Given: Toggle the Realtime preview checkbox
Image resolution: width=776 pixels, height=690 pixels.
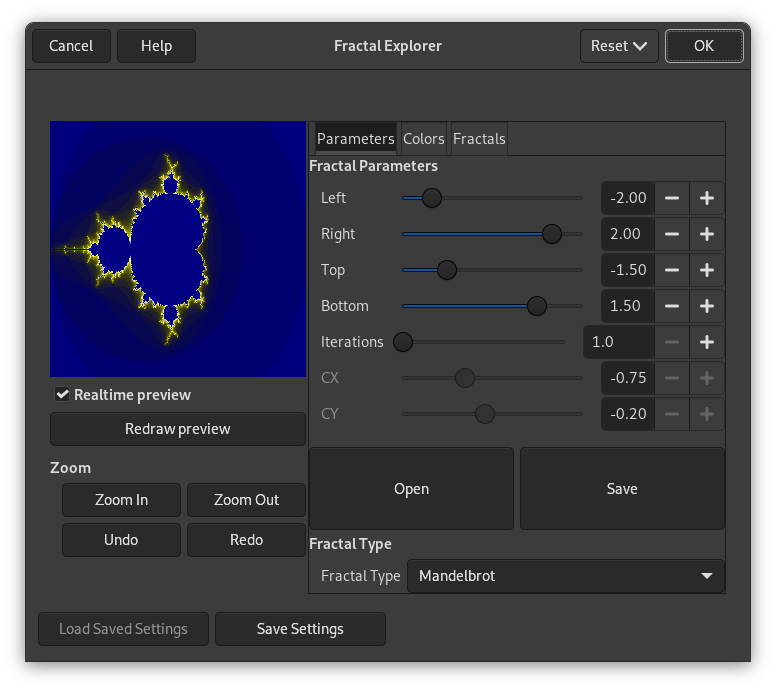Looking at the screenshot, I should click(62, 395).
